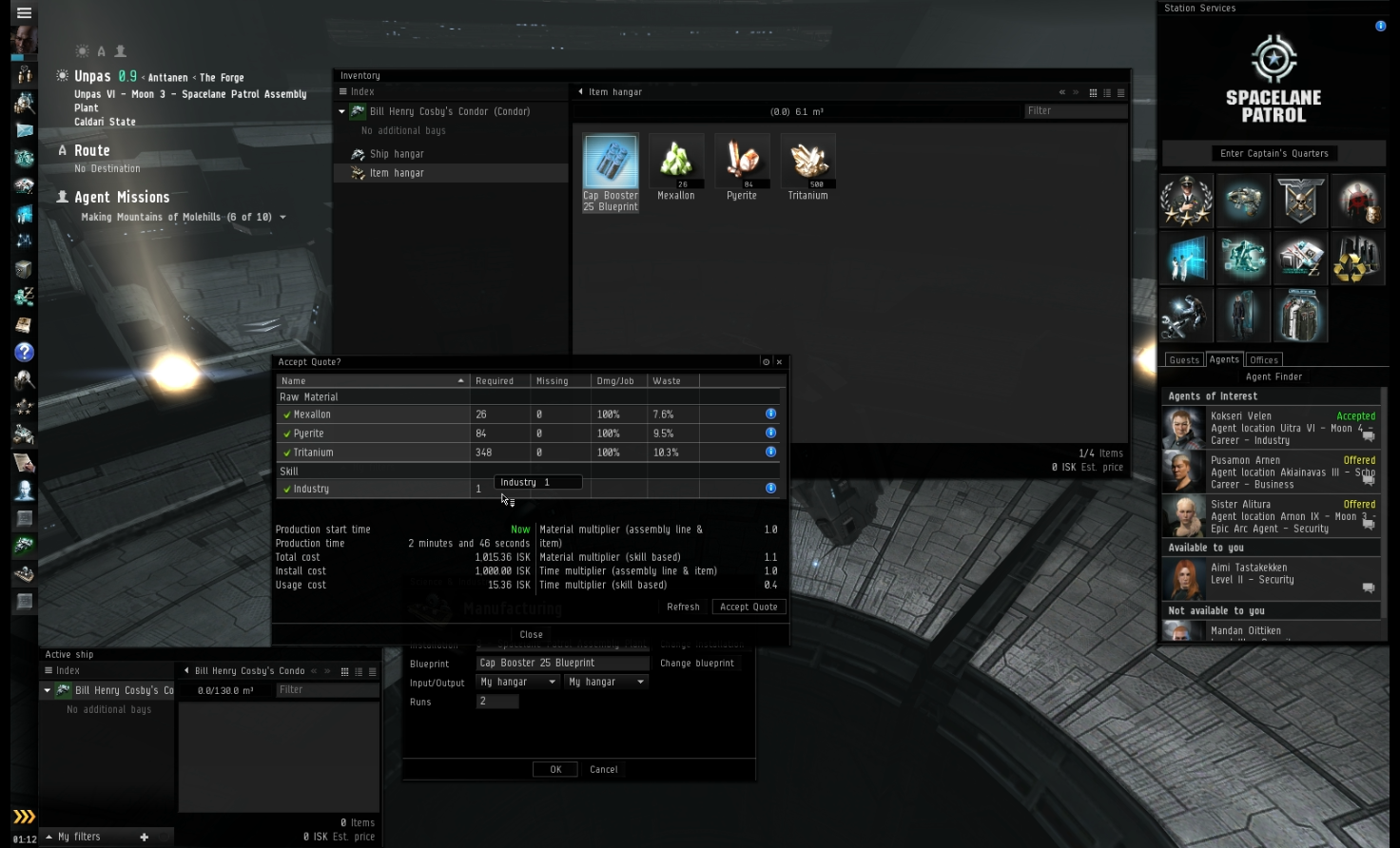This screenshot has height=848, width=1400.
Task: Select the Cap Booster 25 Blueprint thumbnail
Action: (610, 162)
